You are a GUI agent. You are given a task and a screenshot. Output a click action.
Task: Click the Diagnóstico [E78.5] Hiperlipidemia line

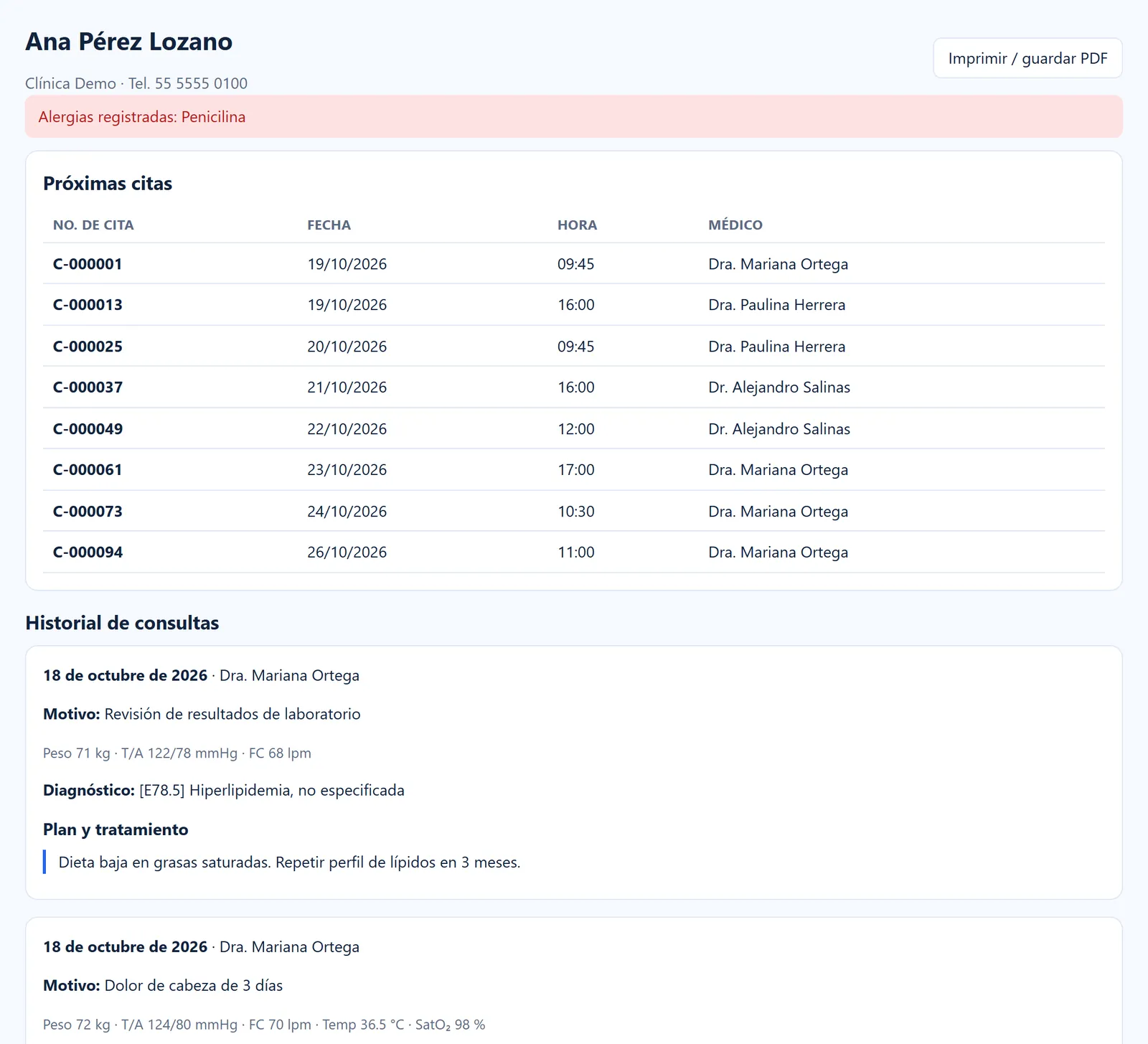[x=224, y=791]
